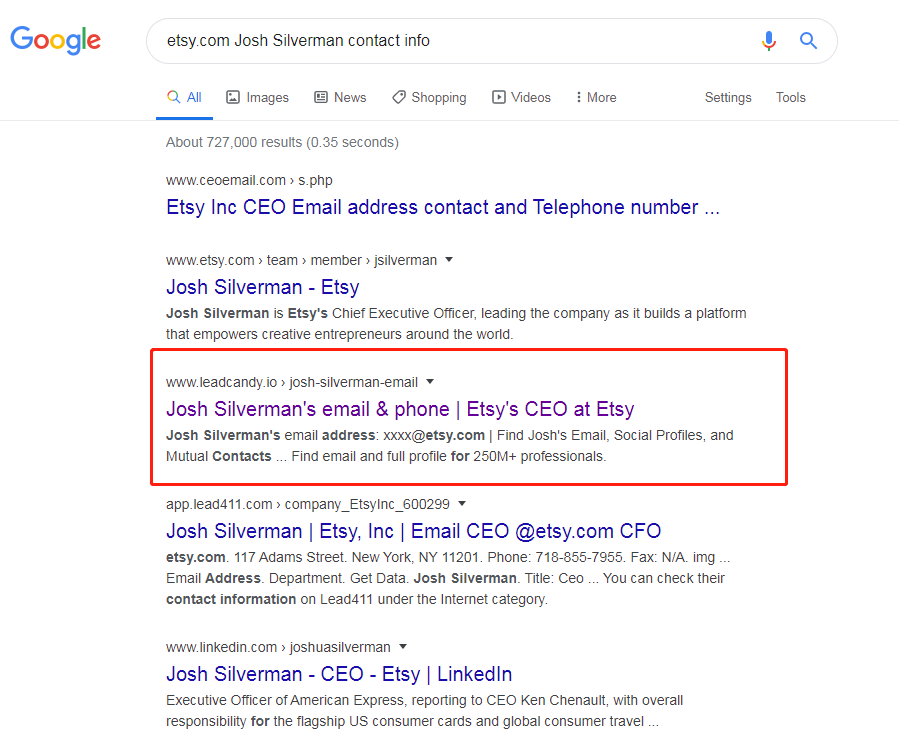
Task: Switch to the Shopping tab
Action: pos(429,97)
